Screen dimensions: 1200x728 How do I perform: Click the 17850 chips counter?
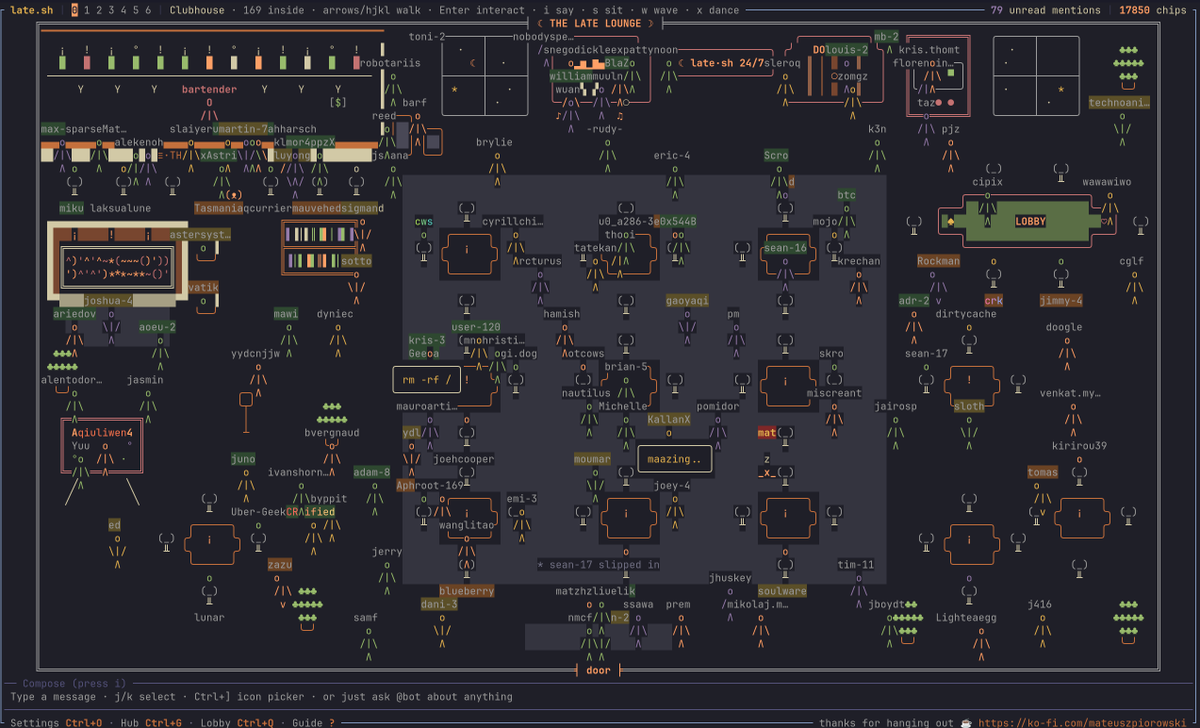[1152, 10]
